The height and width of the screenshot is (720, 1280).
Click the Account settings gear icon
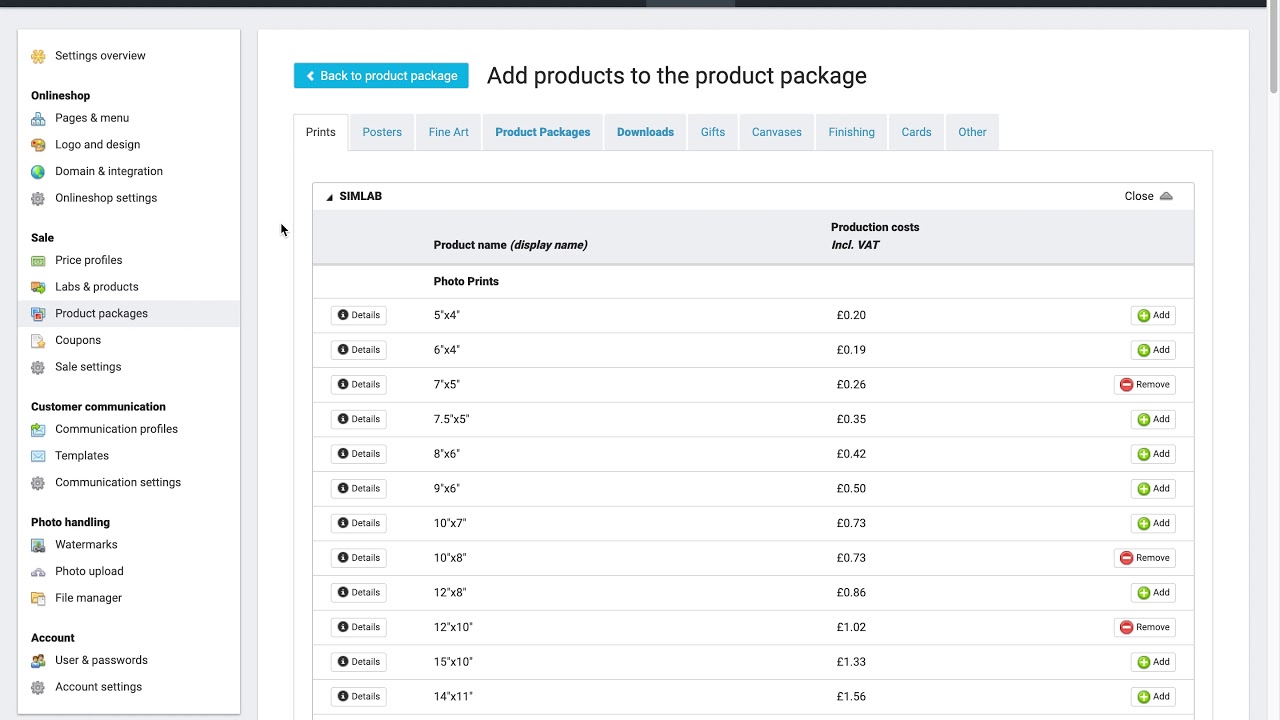38,687
